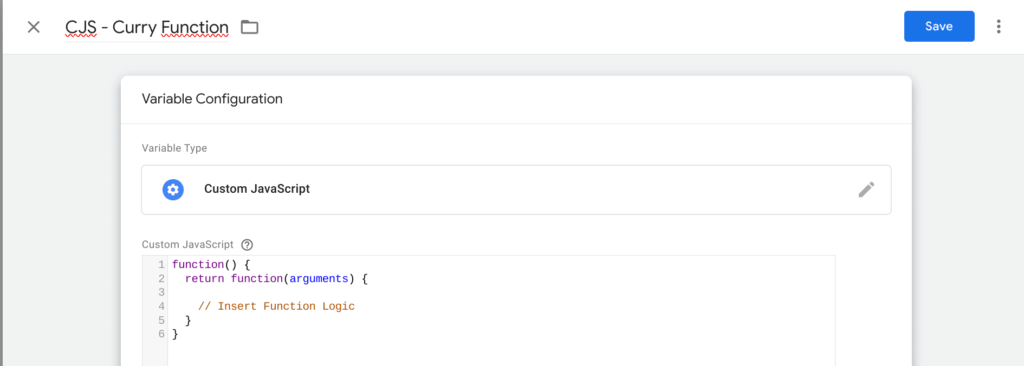Image resolution: width=1024 pixels, height=366 pixels.
Task: Click the 'Variable Type' label
Action: point(174,148)
